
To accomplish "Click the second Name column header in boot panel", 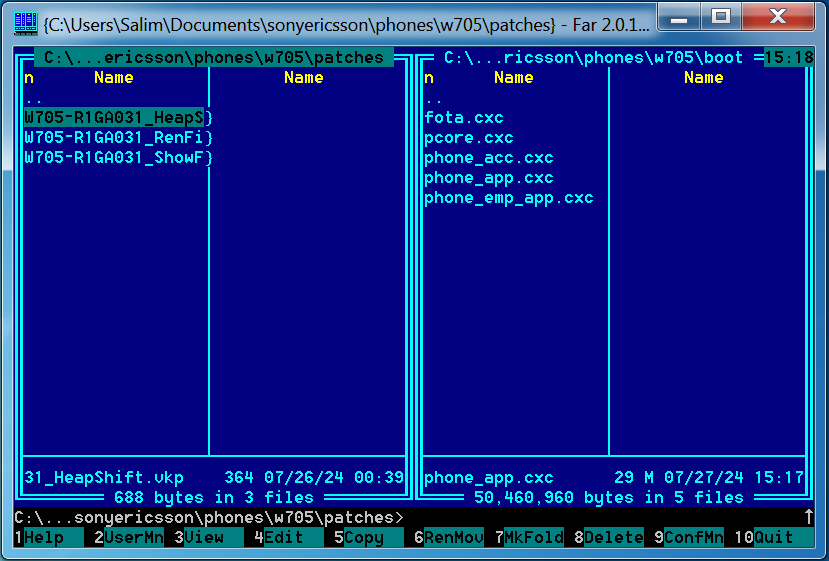I will (x=703, y=78).
